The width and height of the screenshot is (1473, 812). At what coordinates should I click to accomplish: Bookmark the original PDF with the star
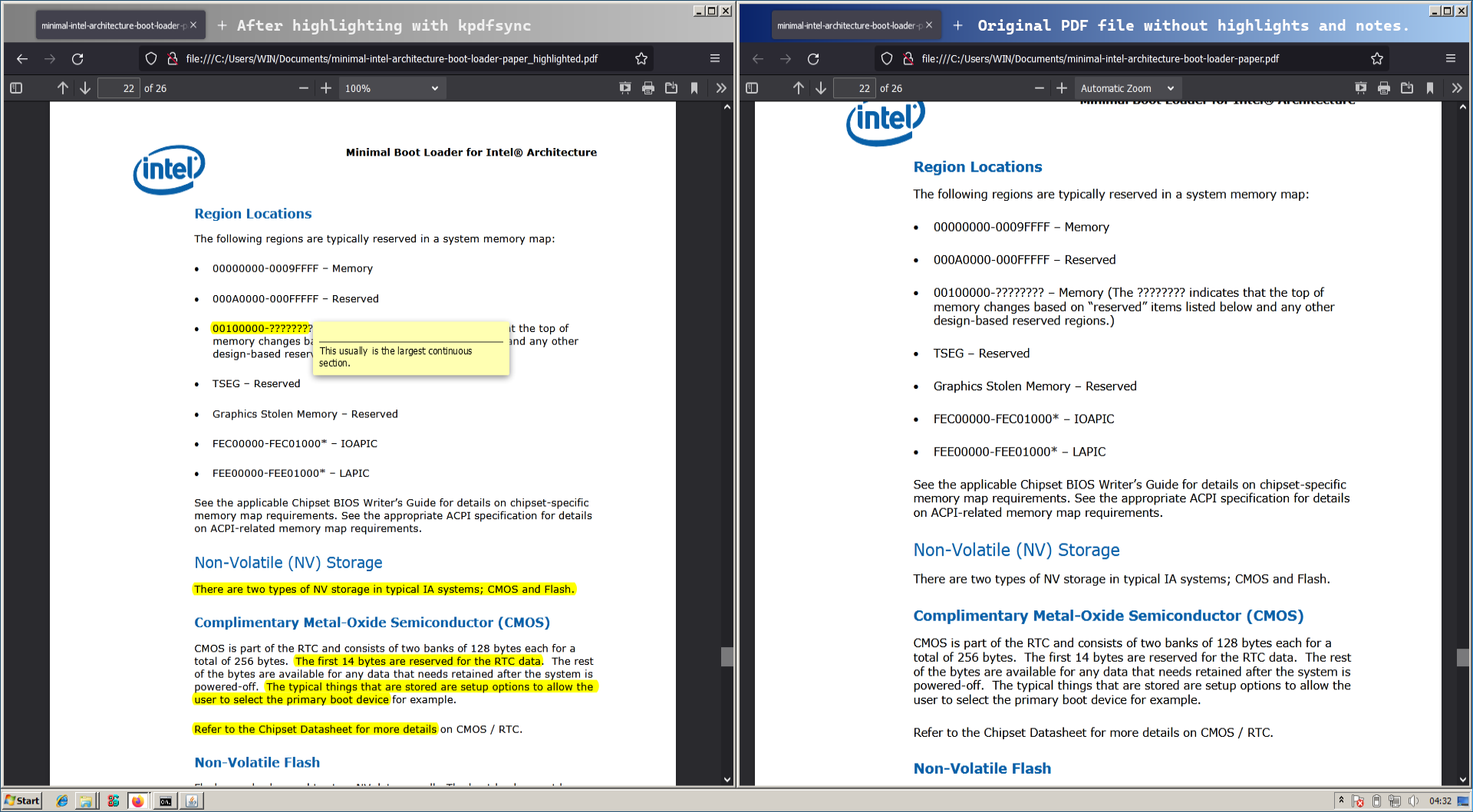point(1377,58)
